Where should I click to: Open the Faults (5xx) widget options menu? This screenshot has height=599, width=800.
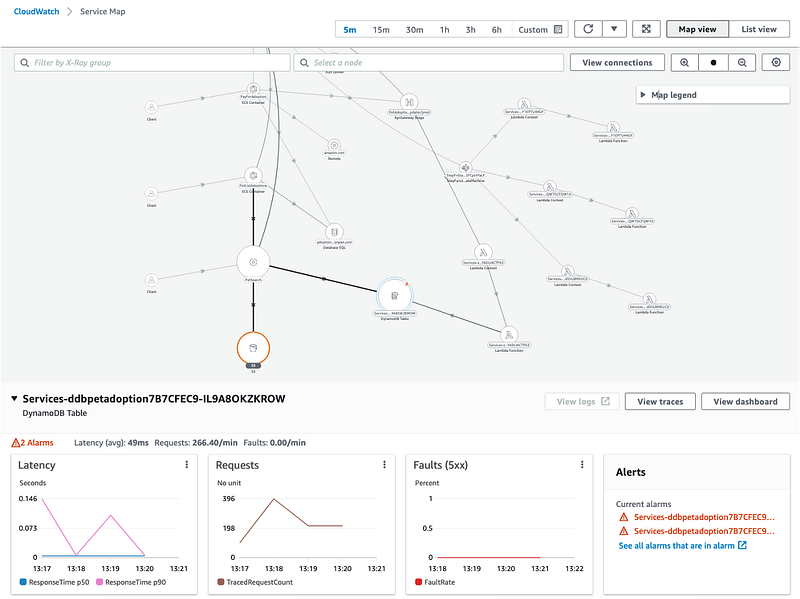(x=582, y=464)
